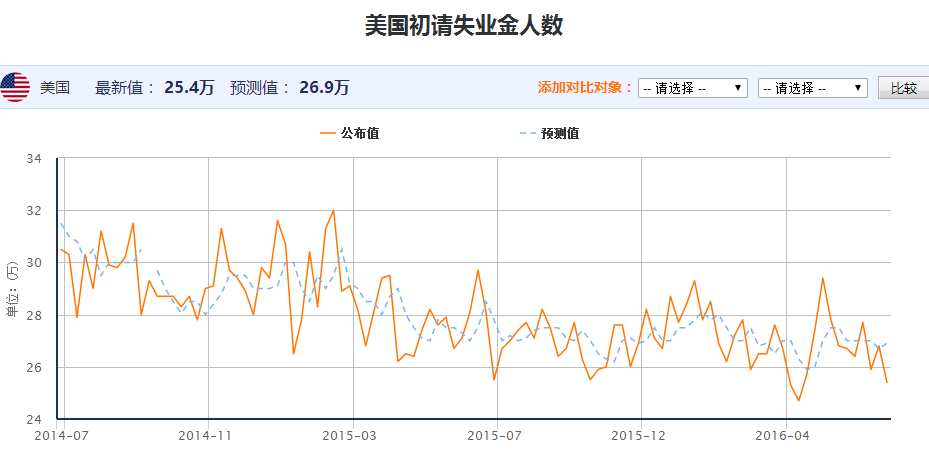The height and width of the screenshot is (459, 929).
Task: Click the 2015-03 x-axis label
Action: [x=349, y=436]
